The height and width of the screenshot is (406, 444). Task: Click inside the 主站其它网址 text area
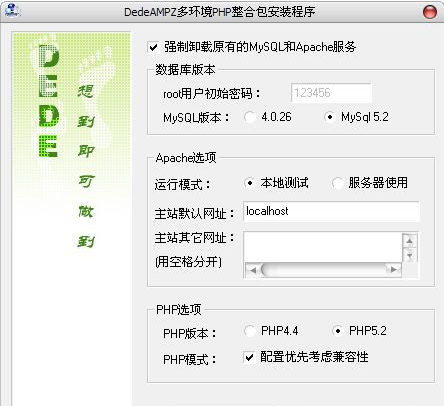click(323, 247)
